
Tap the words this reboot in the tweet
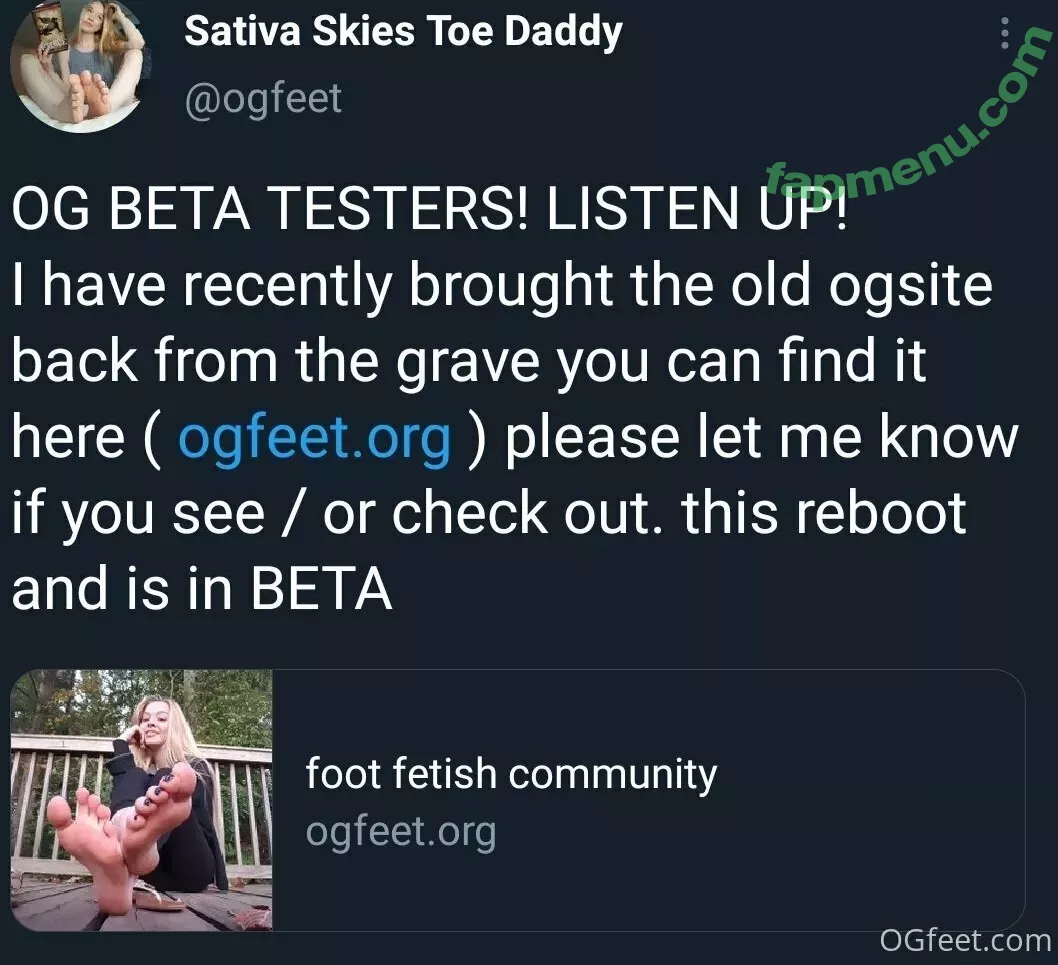[824, 513]
